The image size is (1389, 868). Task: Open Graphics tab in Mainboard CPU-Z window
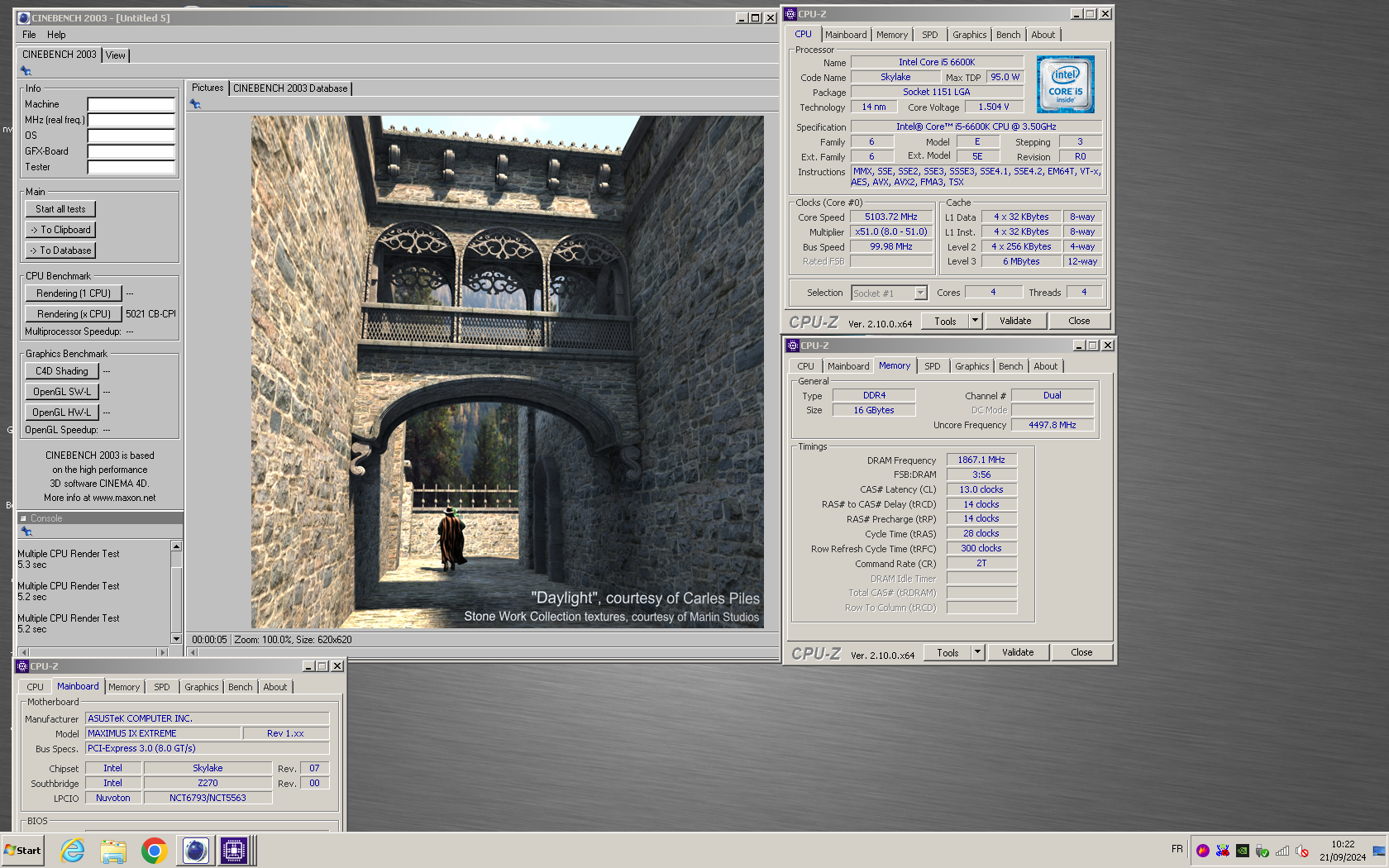(202, 687)
